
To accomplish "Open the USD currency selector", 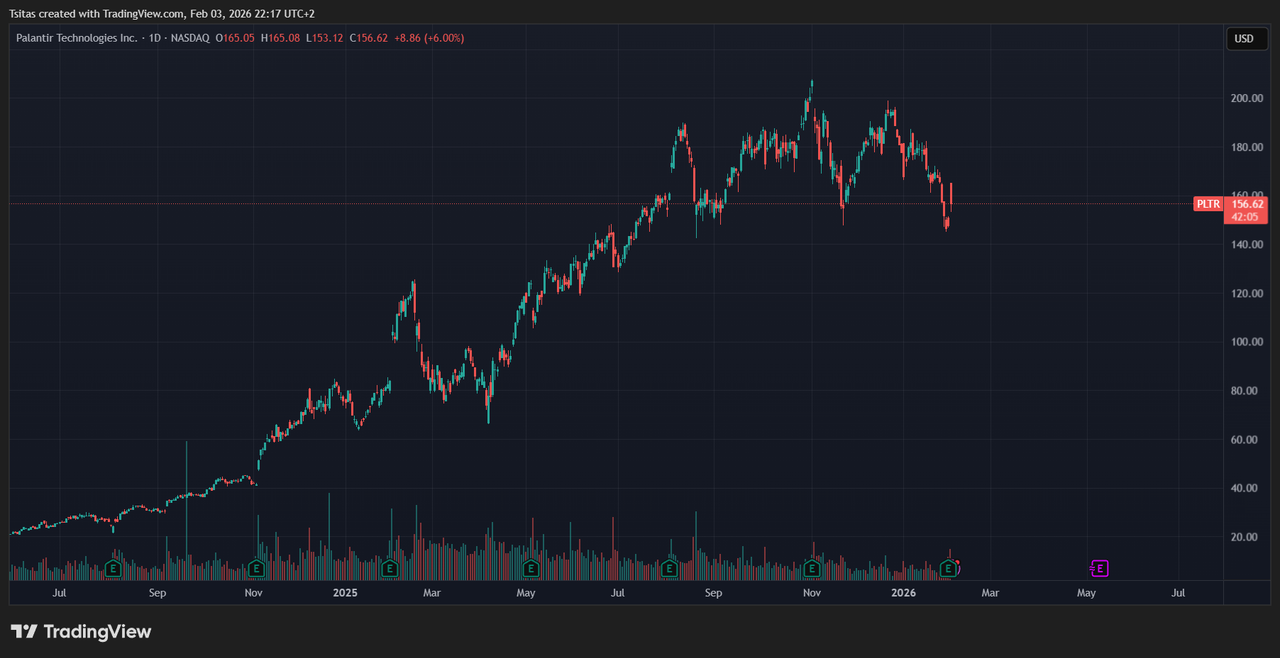I will tap(1244, 39).
